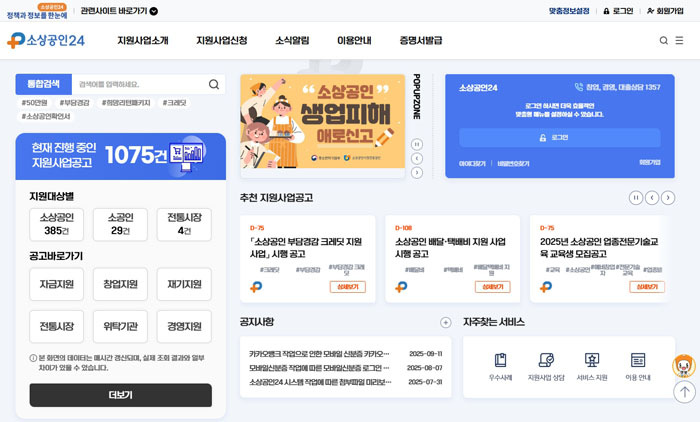Open notice 소상공인24 시스템 작업에 따른 첨부파일
Viewport: 700px width, 422px height.
point(320,382)
